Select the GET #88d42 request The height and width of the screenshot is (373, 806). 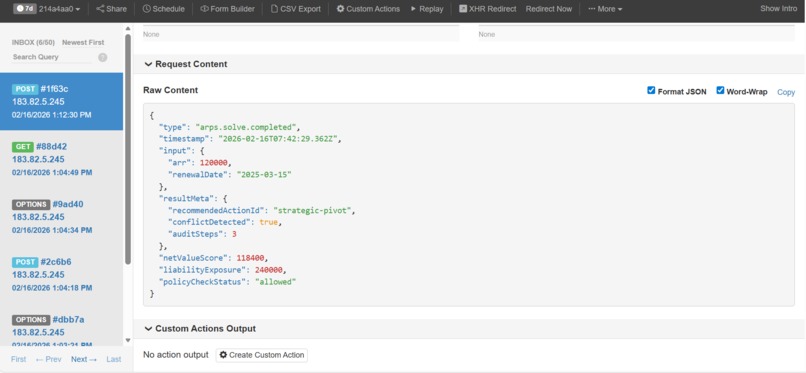[61, 159]
